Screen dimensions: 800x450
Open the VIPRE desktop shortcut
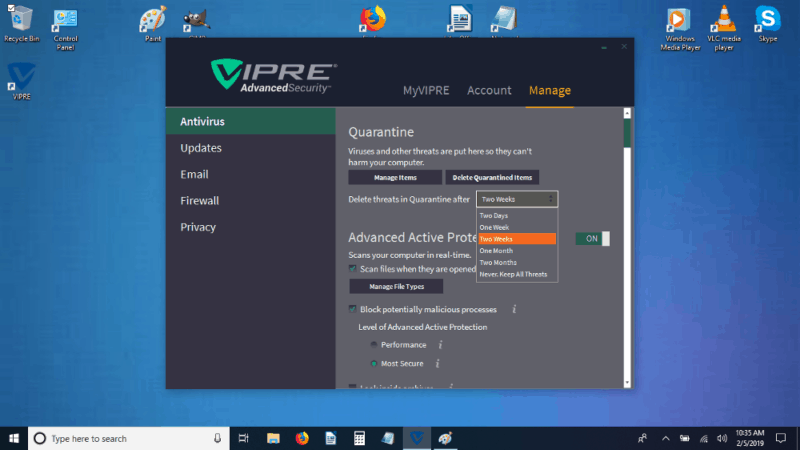(x=21, y=81)
